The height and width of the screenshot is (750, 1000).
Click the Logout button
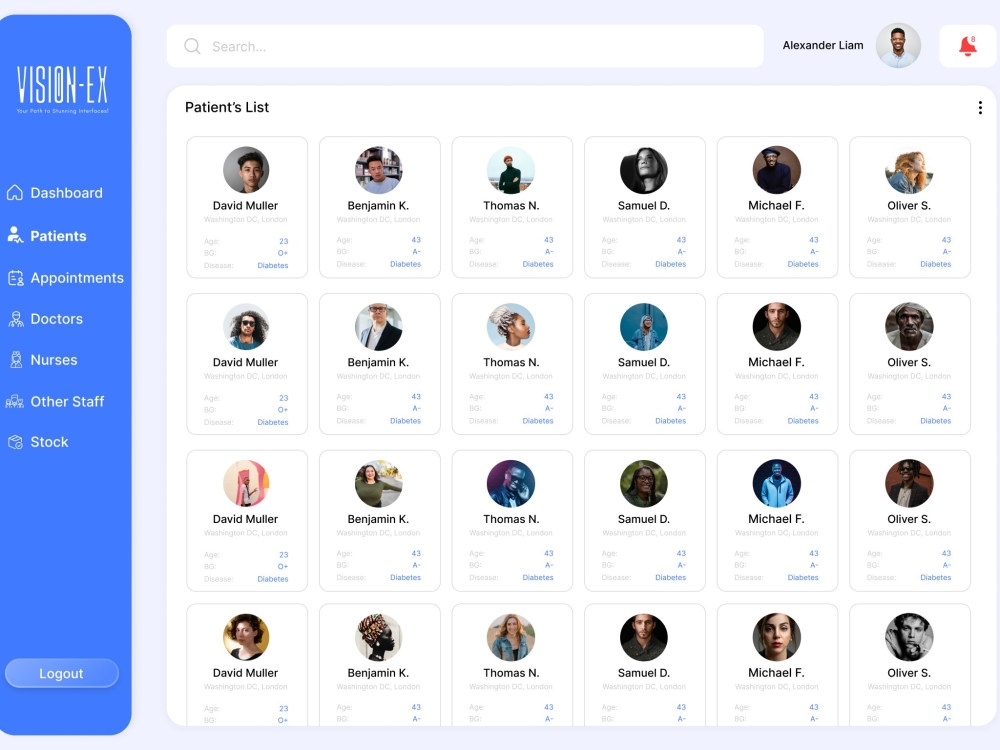pos(62,673)
